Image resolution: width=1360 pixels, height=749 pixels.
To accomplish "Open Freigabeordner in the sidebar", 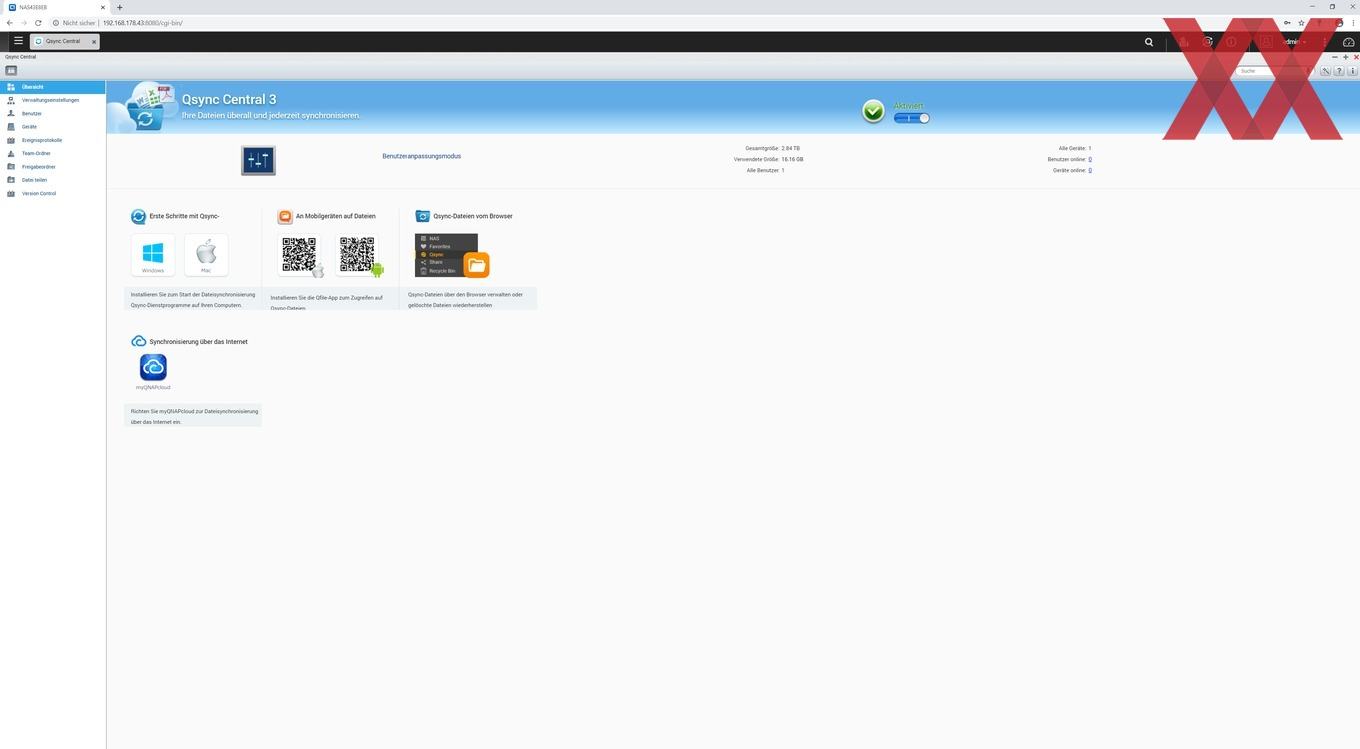I will [x=53, y=167].
